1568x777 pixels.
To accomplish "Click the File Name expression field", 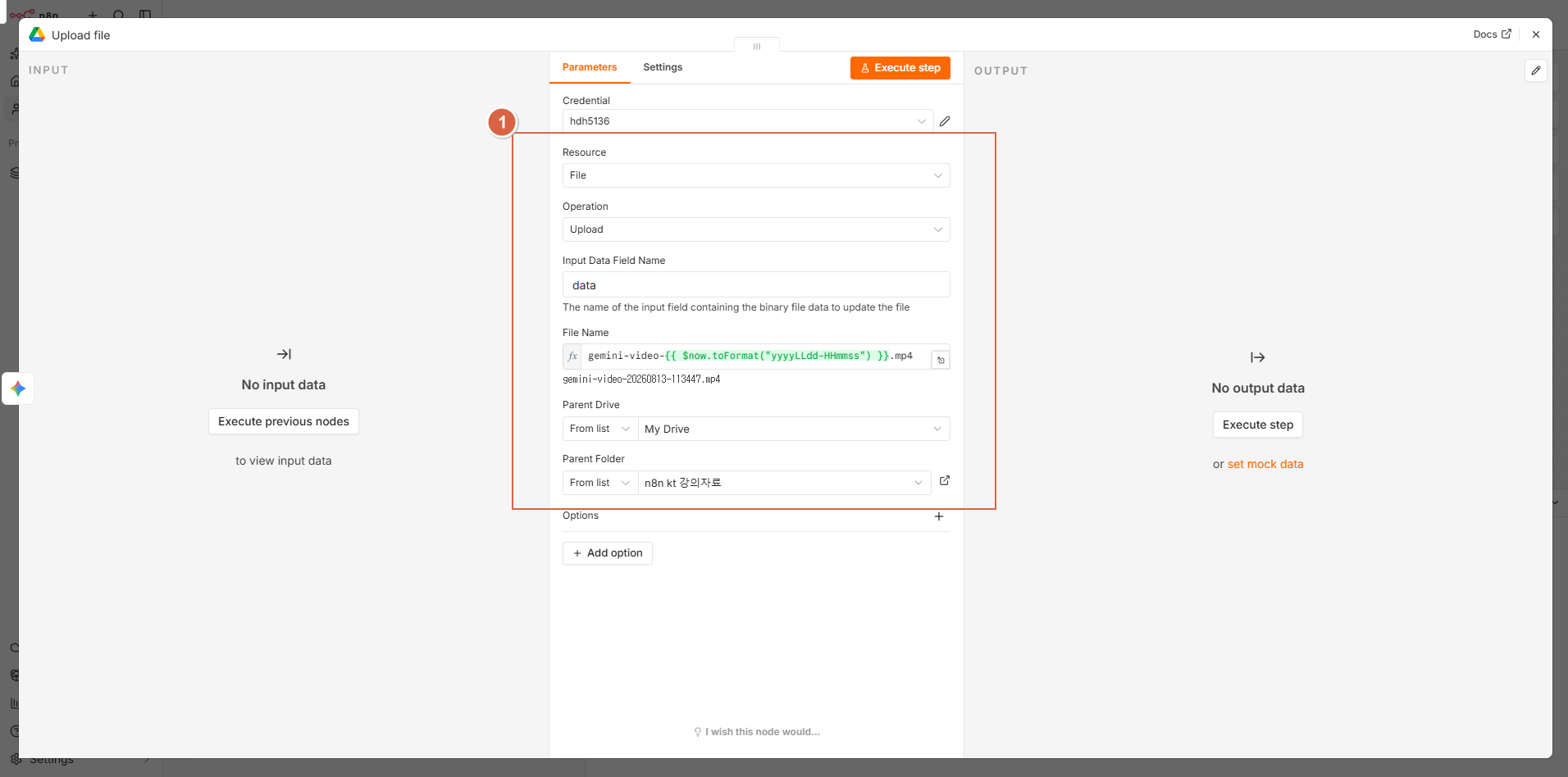I will click(x=756, y=357).
